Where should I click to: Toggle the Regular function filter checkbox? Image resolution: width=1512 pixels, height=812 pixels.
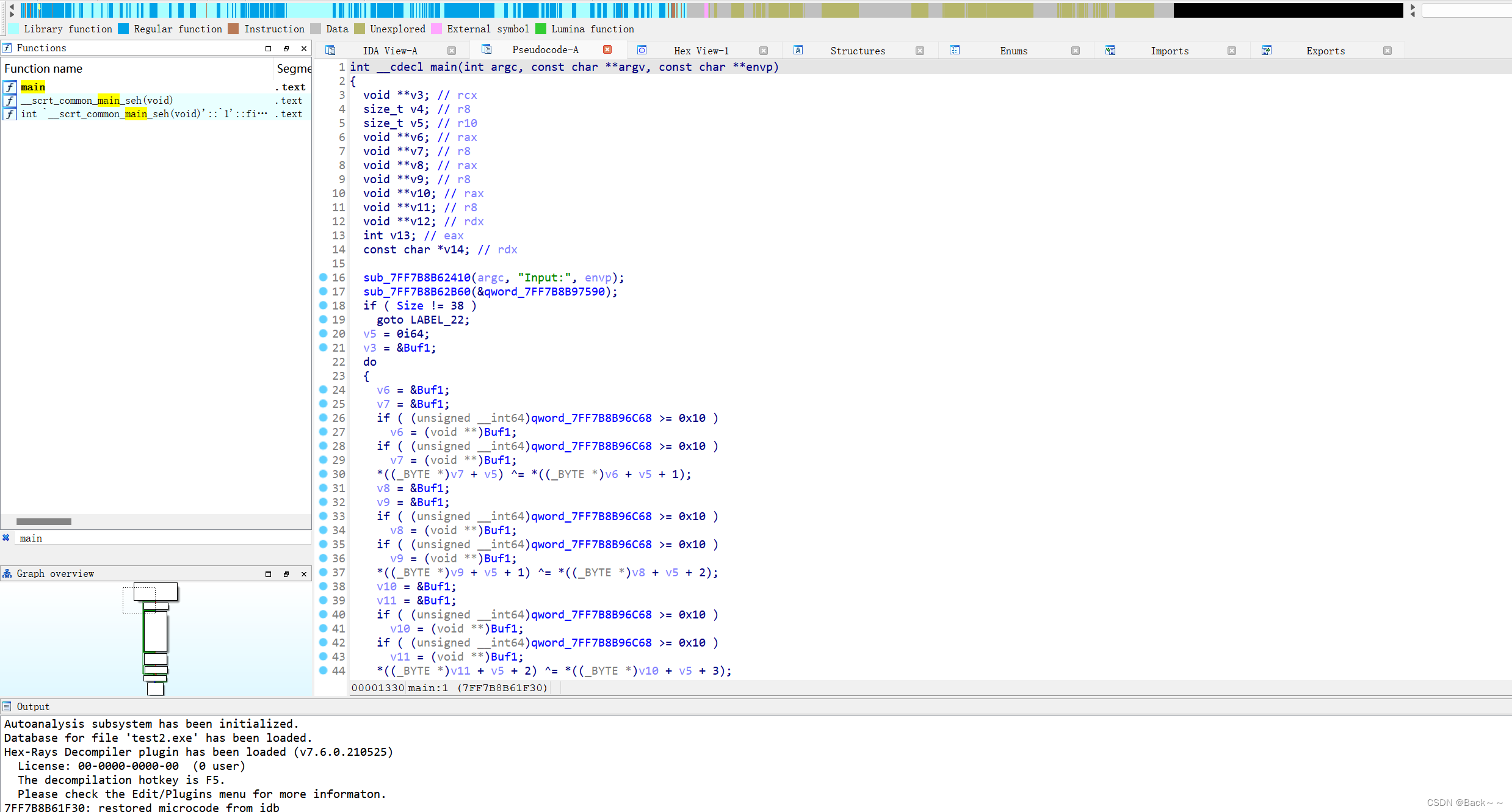pyautogui.click(x=123, y=28)
